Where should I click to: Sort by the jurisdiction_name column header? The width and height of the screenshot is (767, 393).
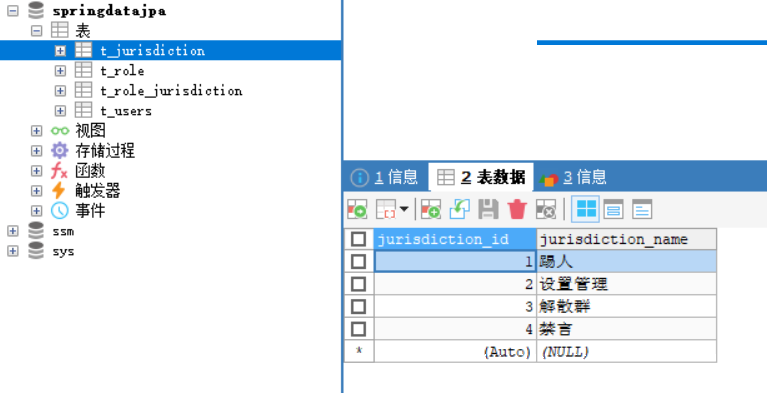pos(627,239)
